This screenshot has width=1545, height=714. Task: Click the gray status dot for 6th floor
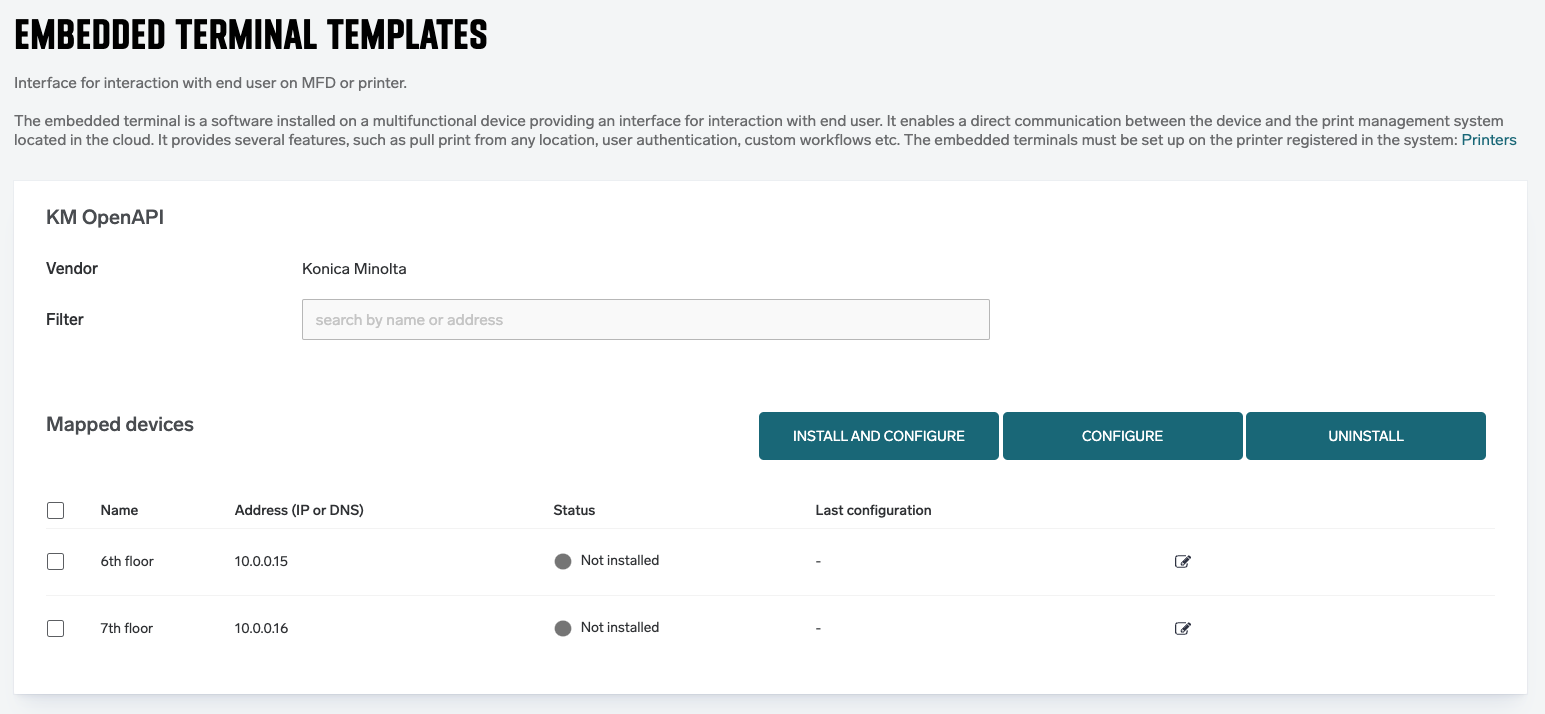[x=563, y=561]
